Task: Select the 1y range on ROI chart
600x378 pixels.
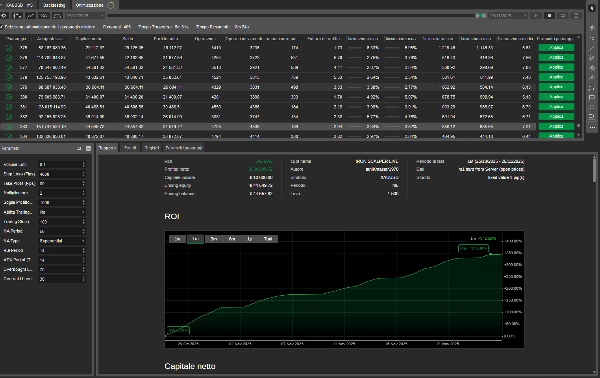Action: [x=249, y=239]
